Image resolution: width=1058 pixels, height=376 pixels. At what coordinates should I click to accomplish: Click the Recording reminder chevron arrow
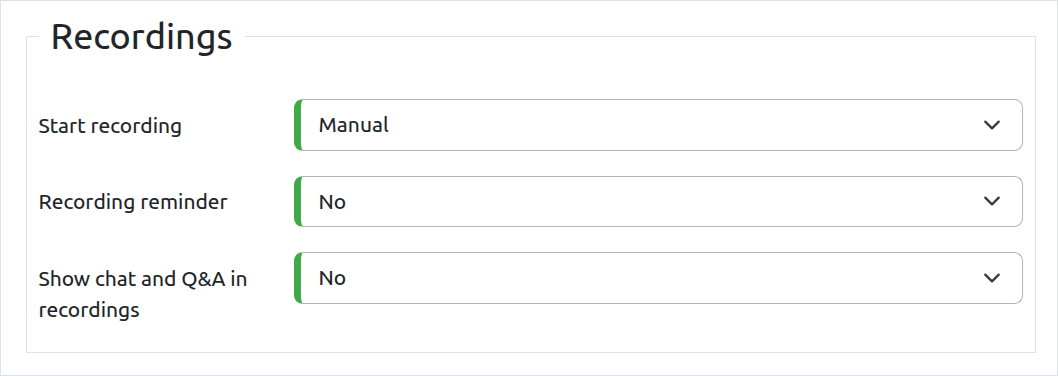pyautogui.click(x=991, y=201)
